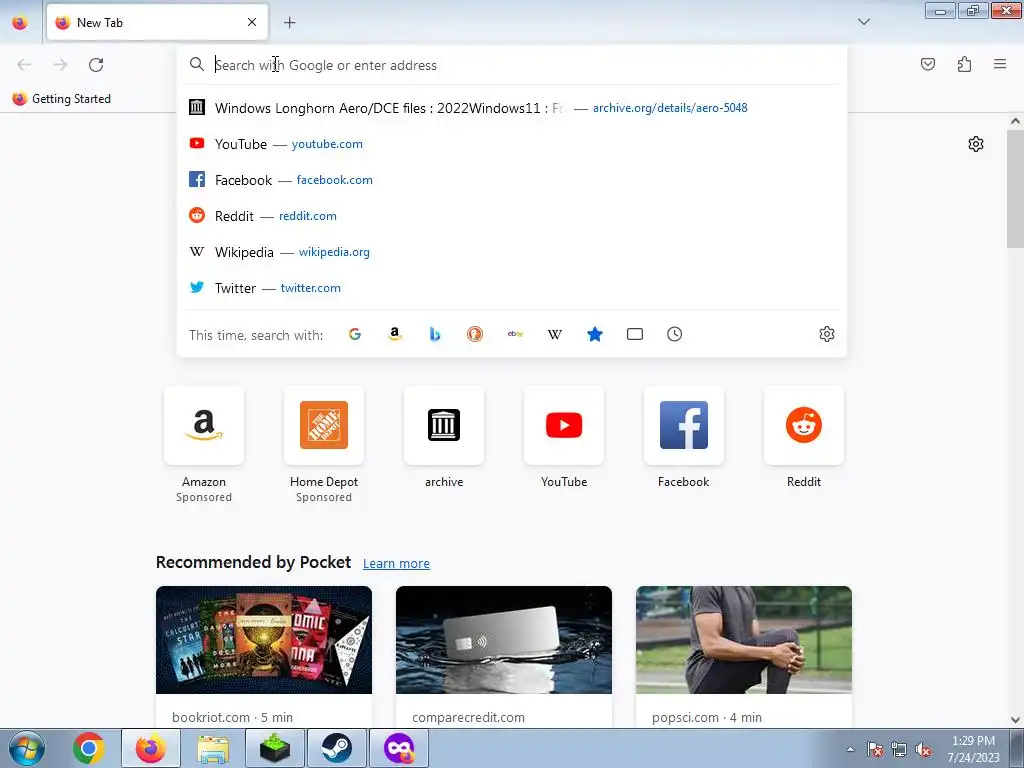The image size is (1024, 768).
Task: Launch Google Chrome from the taskbar
Action: tap(89, 748)
